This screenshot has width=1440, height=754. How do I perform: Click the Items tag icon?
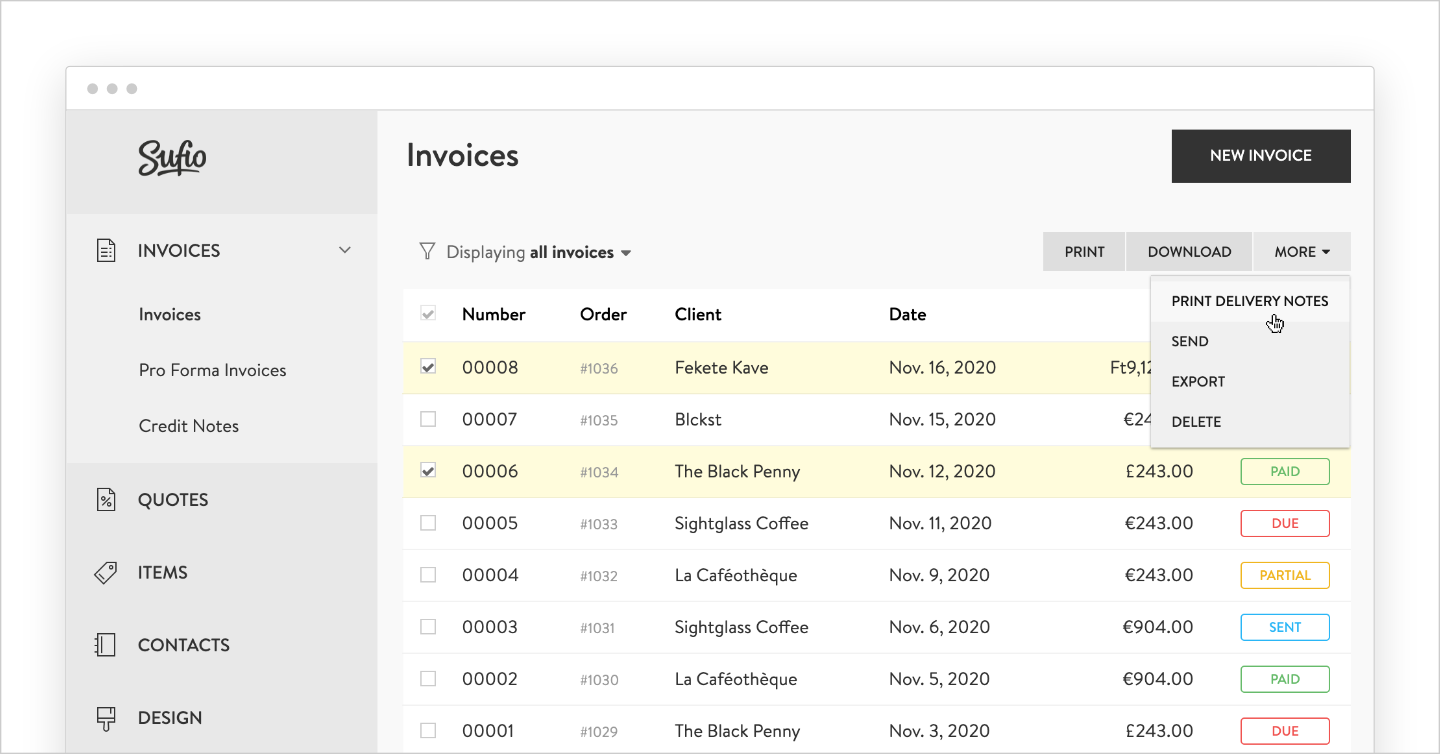[x=105, y=573]
